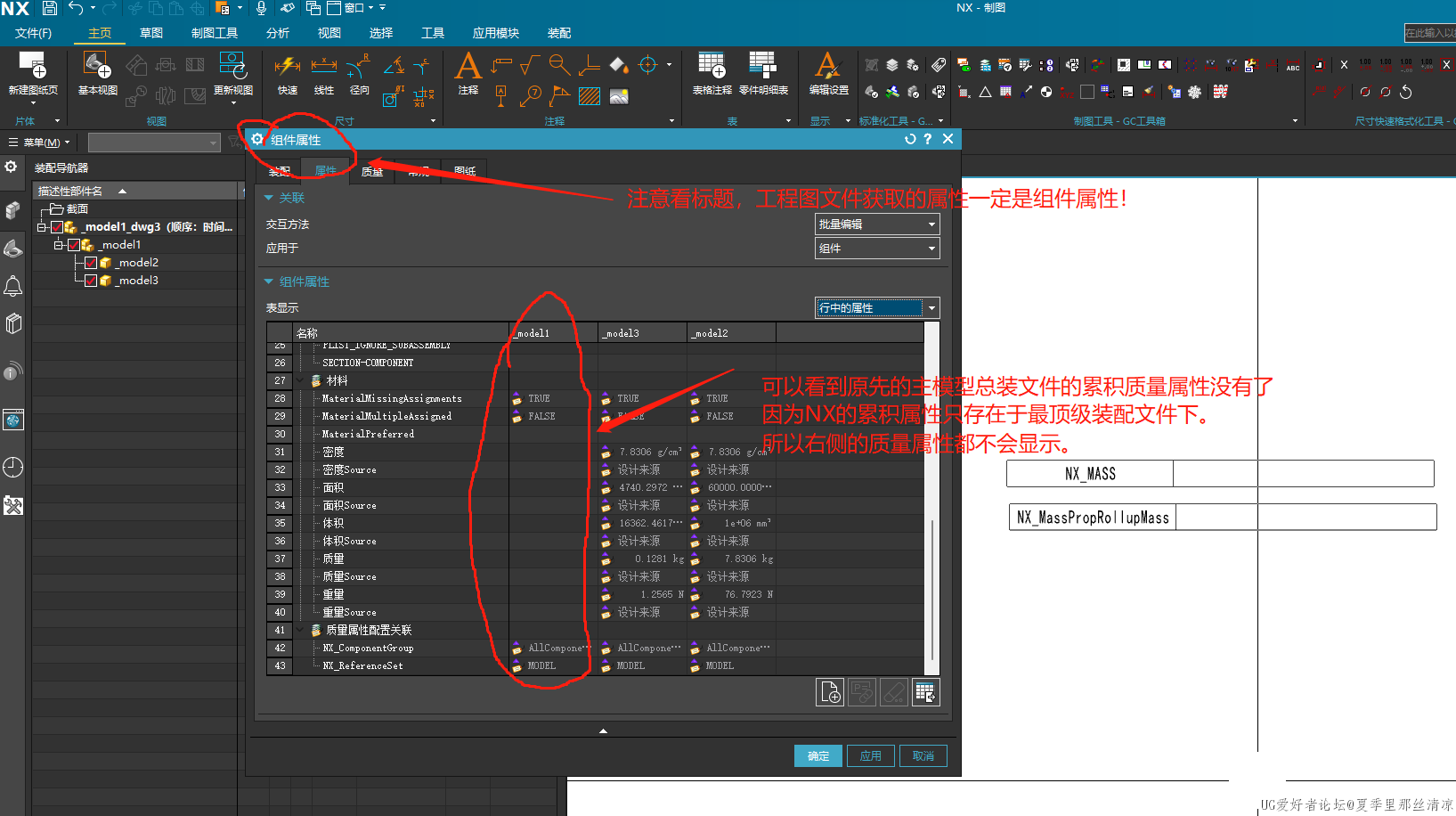
Task: Click the 取消 button
Action: coord(923,756)
